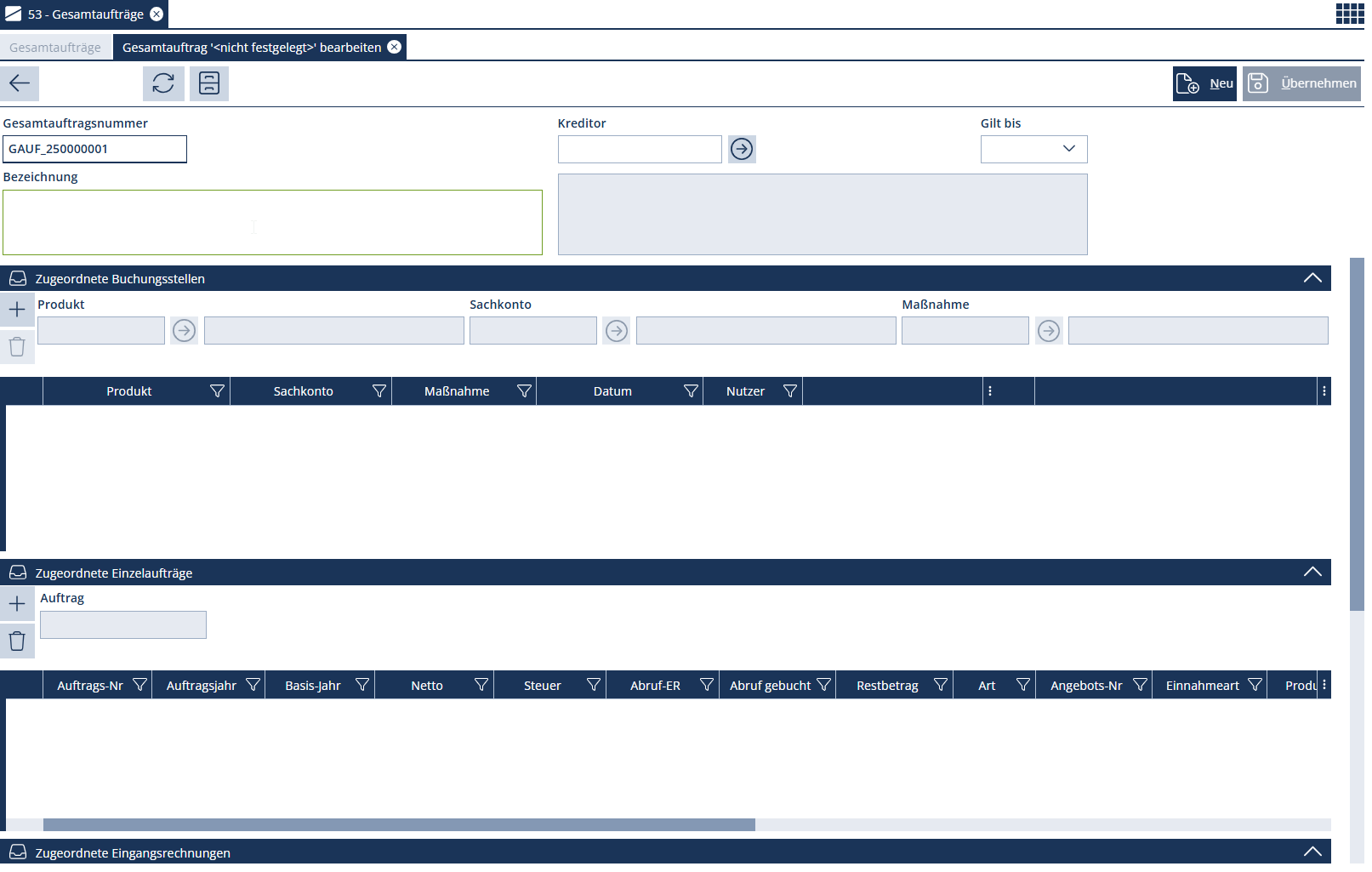Screen dimensions: 1372x872
Task: Delete Einzelauftrag with trash icon
Action: 17,641
